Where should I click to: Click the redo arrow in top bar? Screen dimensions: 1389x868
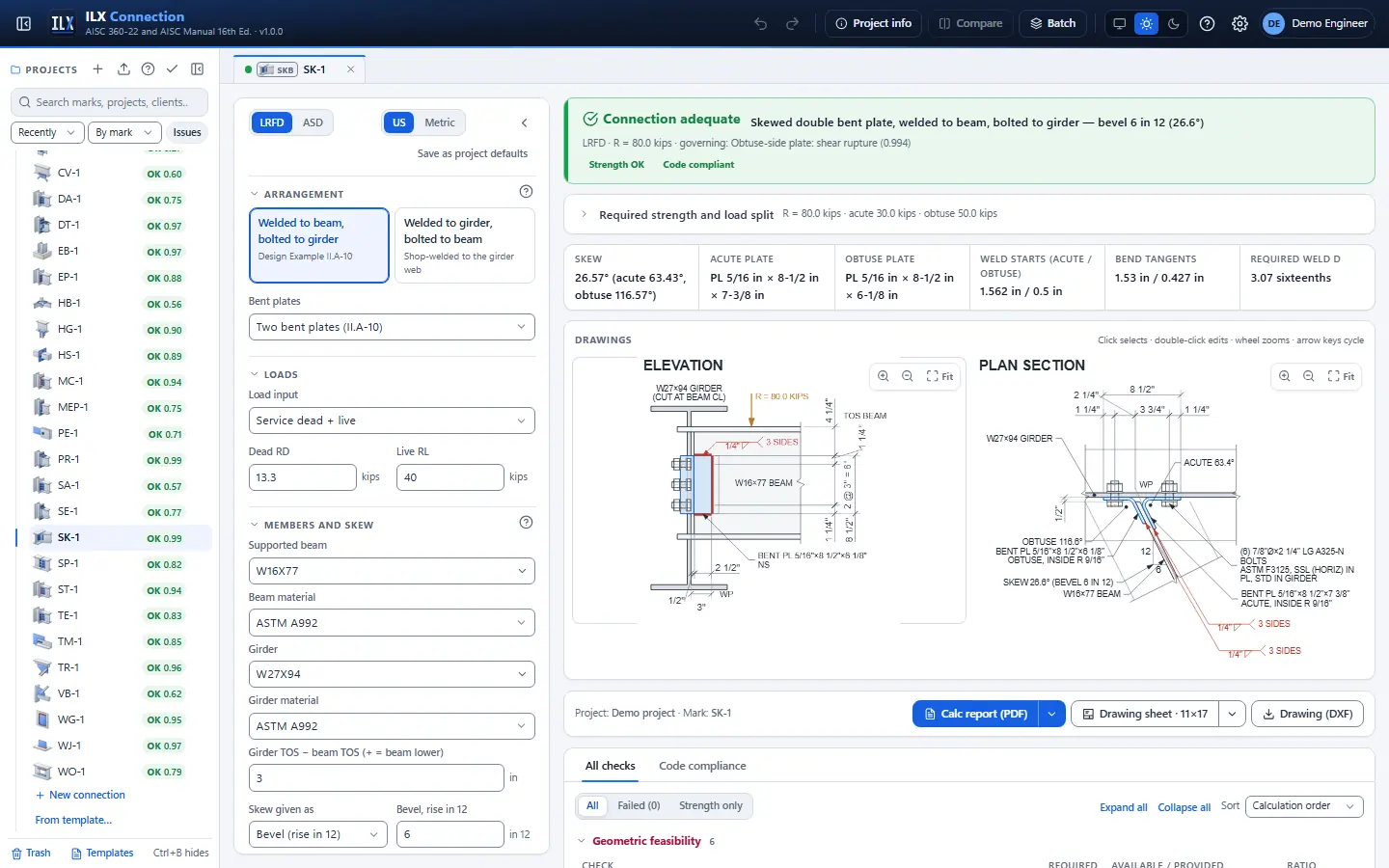pos(792,23)
